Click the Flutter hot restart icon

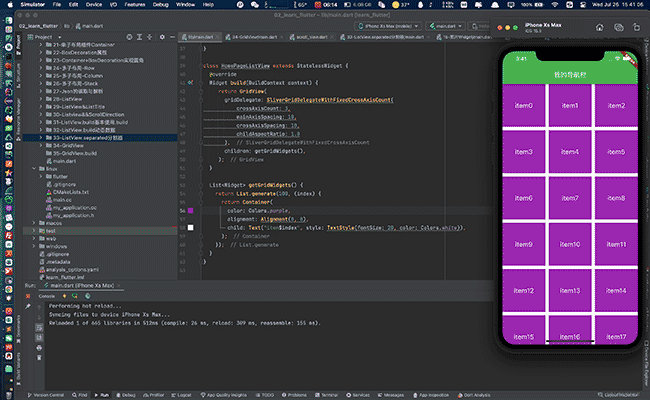click(x=75, y=296)
